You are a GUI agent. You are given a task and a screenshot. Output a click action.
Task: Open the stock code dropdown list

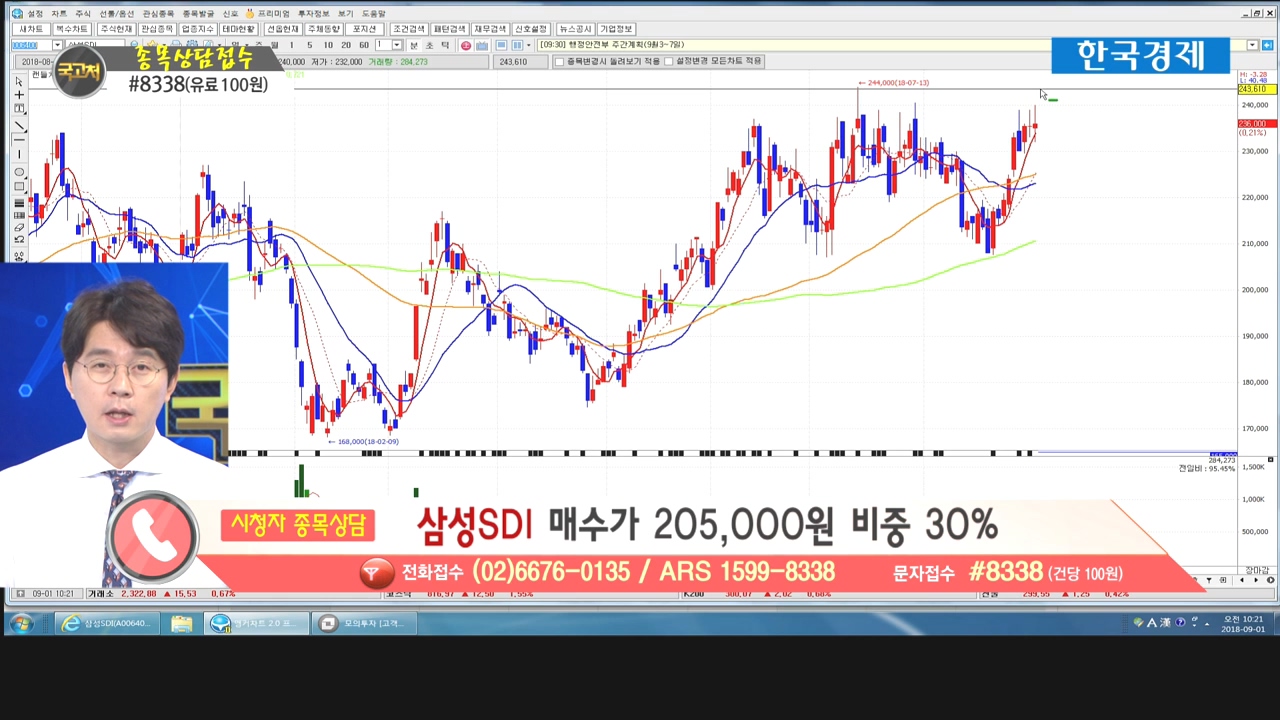tap(57, 45)
